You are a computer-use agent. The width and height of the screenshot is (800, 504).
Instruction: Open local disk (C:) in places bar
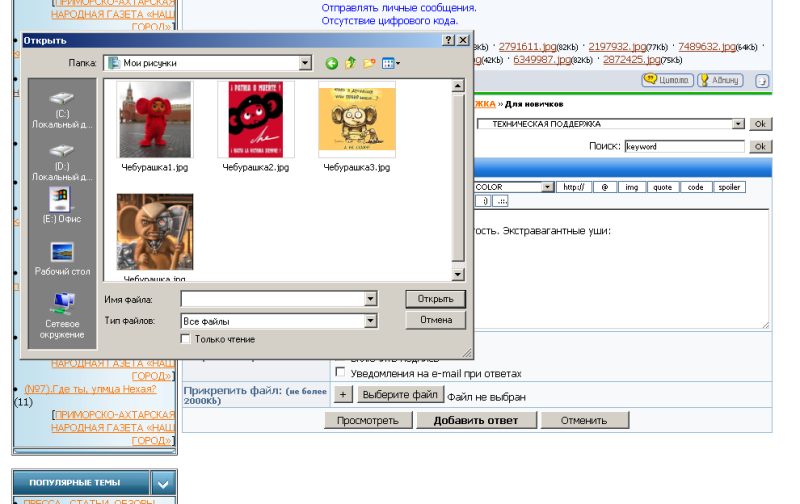coord(62,110)
